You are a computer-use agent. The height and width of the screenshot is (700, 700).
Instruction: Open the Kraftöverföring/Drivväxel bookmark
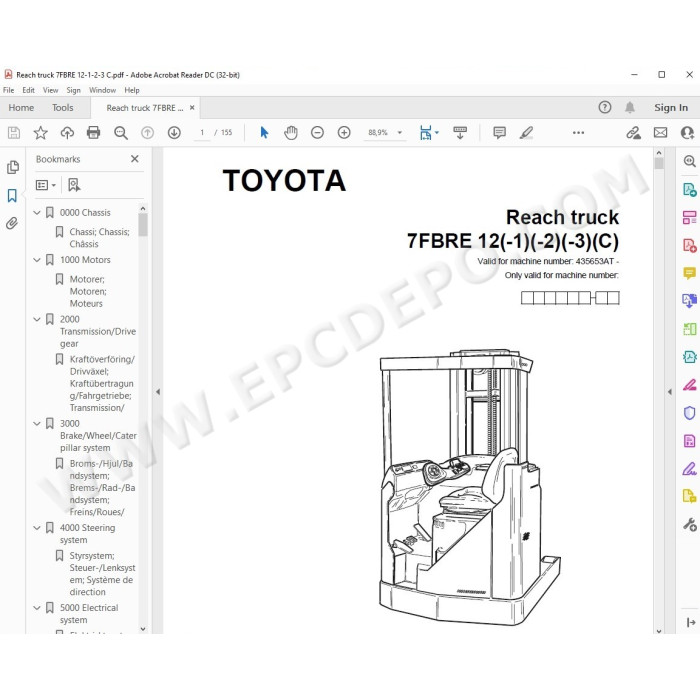pos(102,383)
